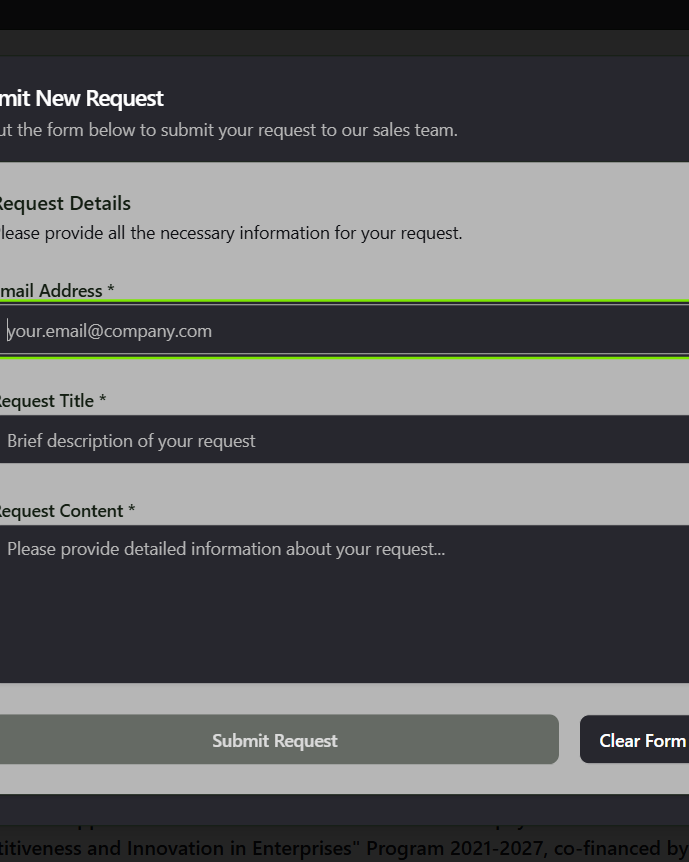Select the Request Title label
Image resolution: width=689 pixels, height=862 pixels.
(46, 401)
